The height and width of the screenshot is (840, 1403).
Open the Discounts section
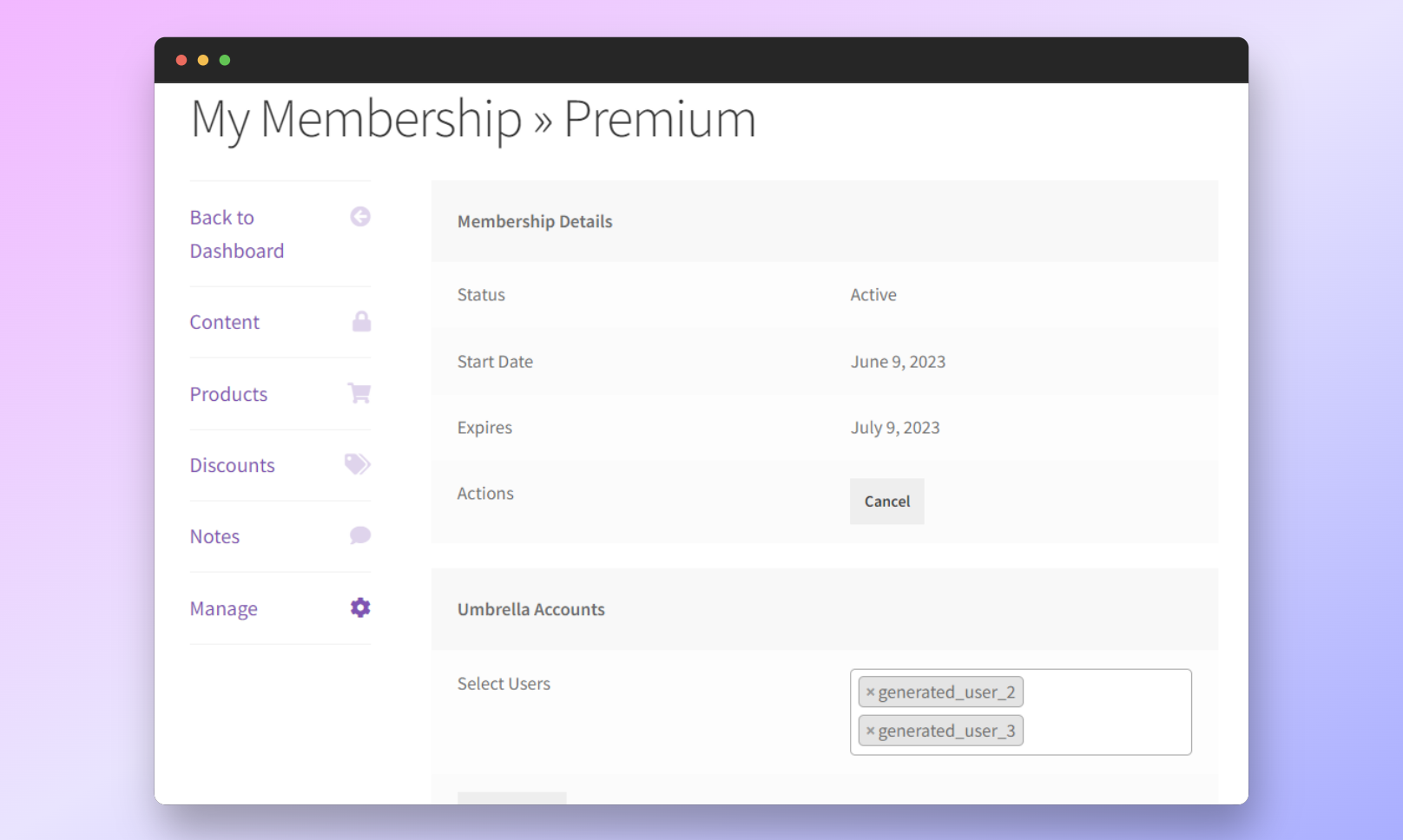(x=232, y=465)
